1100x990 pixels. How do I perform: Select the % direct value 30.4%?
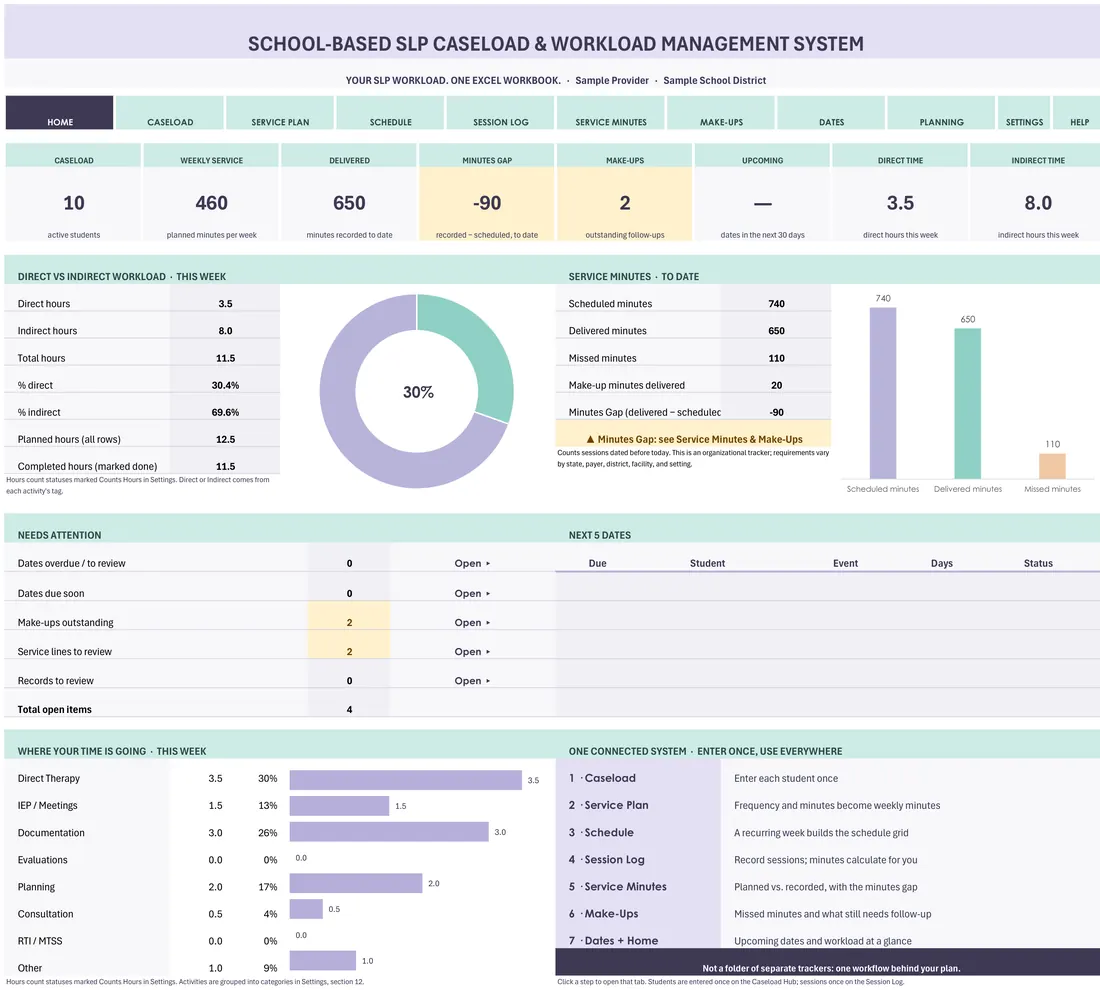(225, 385)
